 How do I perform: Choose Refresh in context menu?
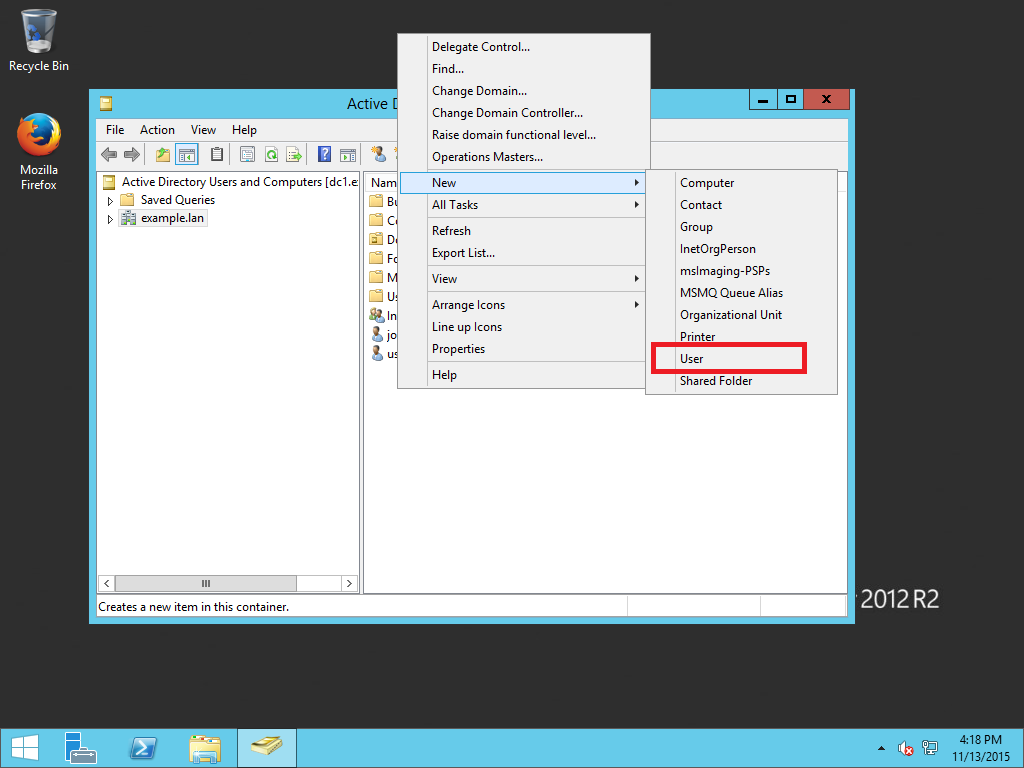(x=522, y=231)
